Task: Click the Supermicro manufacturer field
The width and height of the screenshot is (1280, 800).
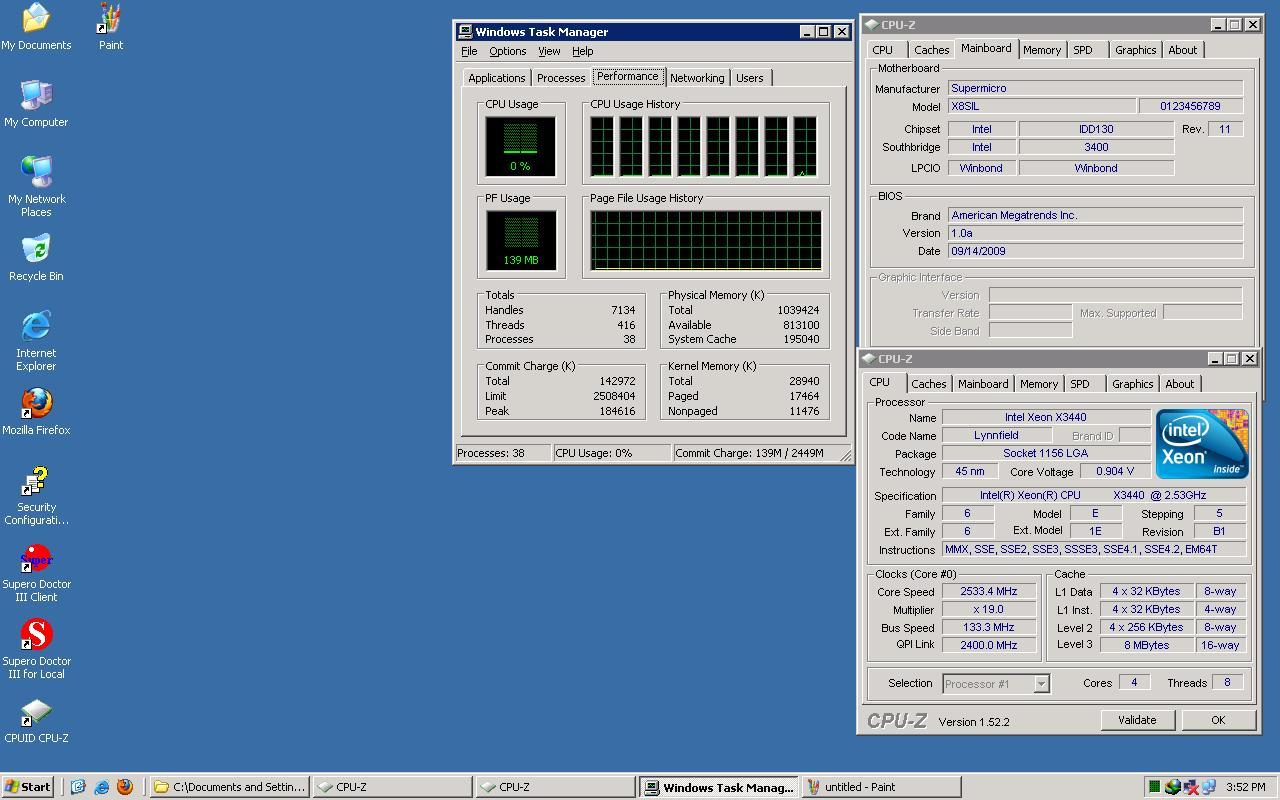Action: click(x=1095, y=88)
